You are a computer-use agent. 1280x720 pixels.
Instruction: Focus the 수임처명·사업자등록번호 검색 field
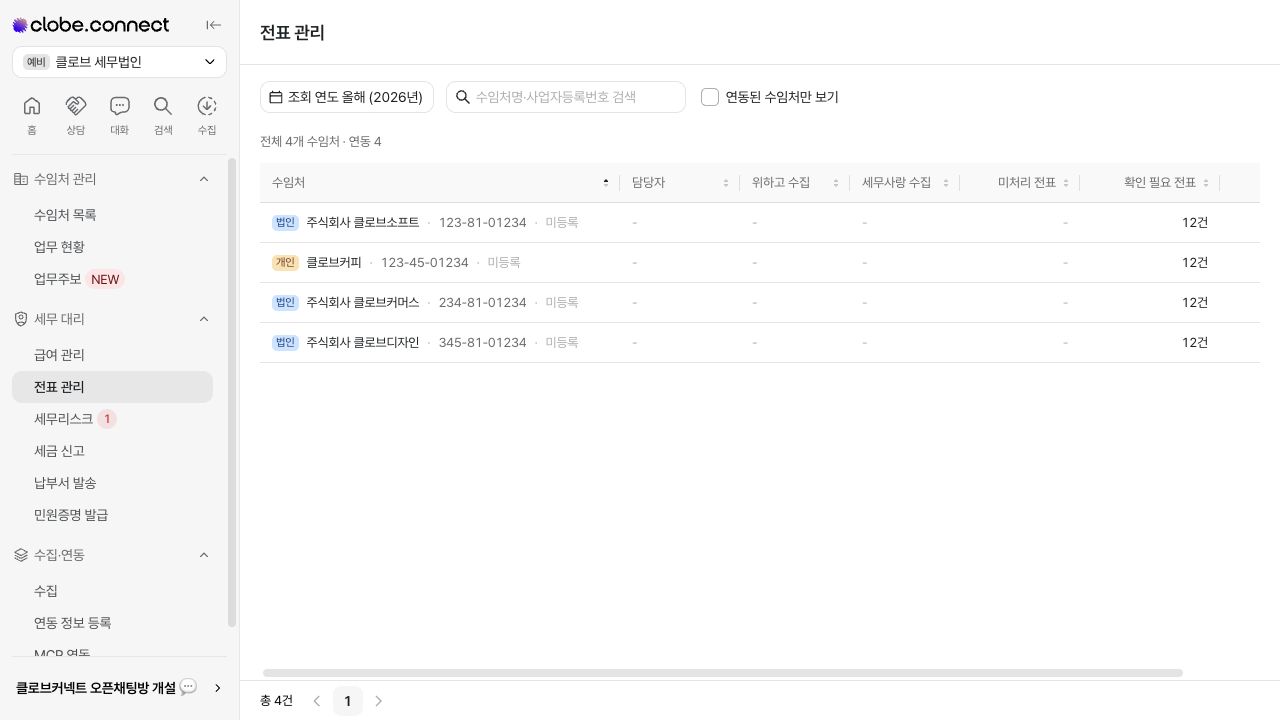pyautogui.click(x=566, y=97)
